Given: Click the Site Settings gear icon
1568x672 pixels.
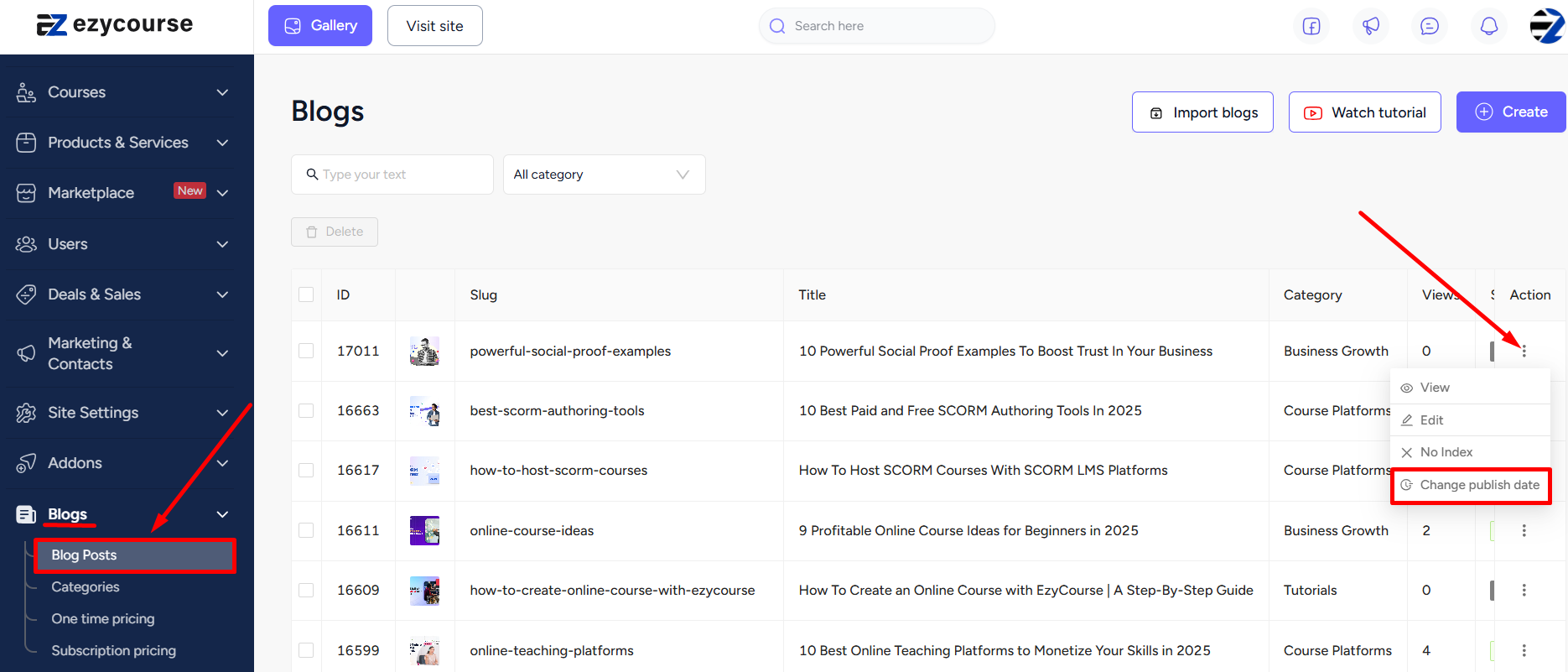Looking at the screenshot, I should coord(26,413).
